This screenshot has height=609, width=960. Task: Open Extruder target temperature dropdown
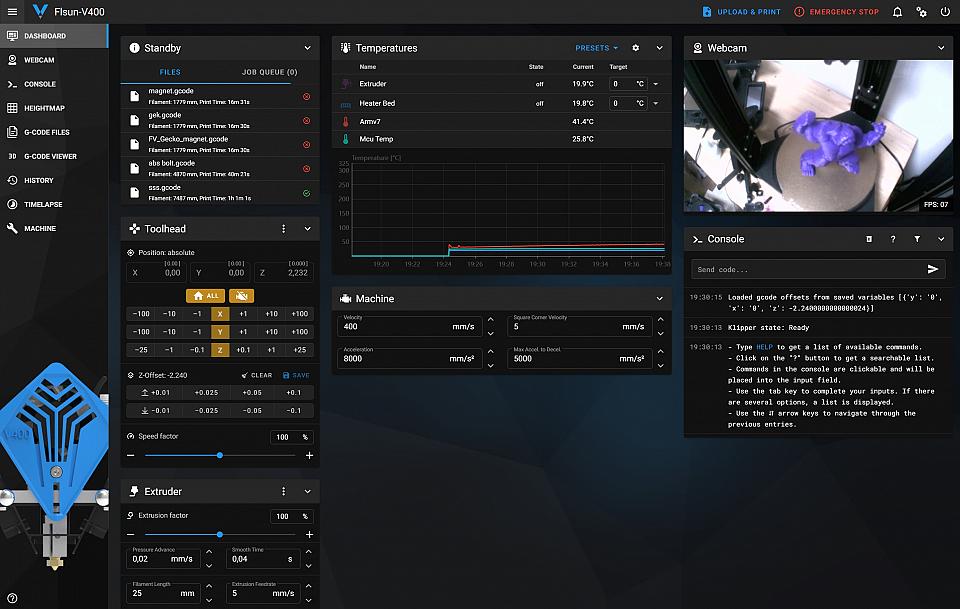(x=656, y=84)
